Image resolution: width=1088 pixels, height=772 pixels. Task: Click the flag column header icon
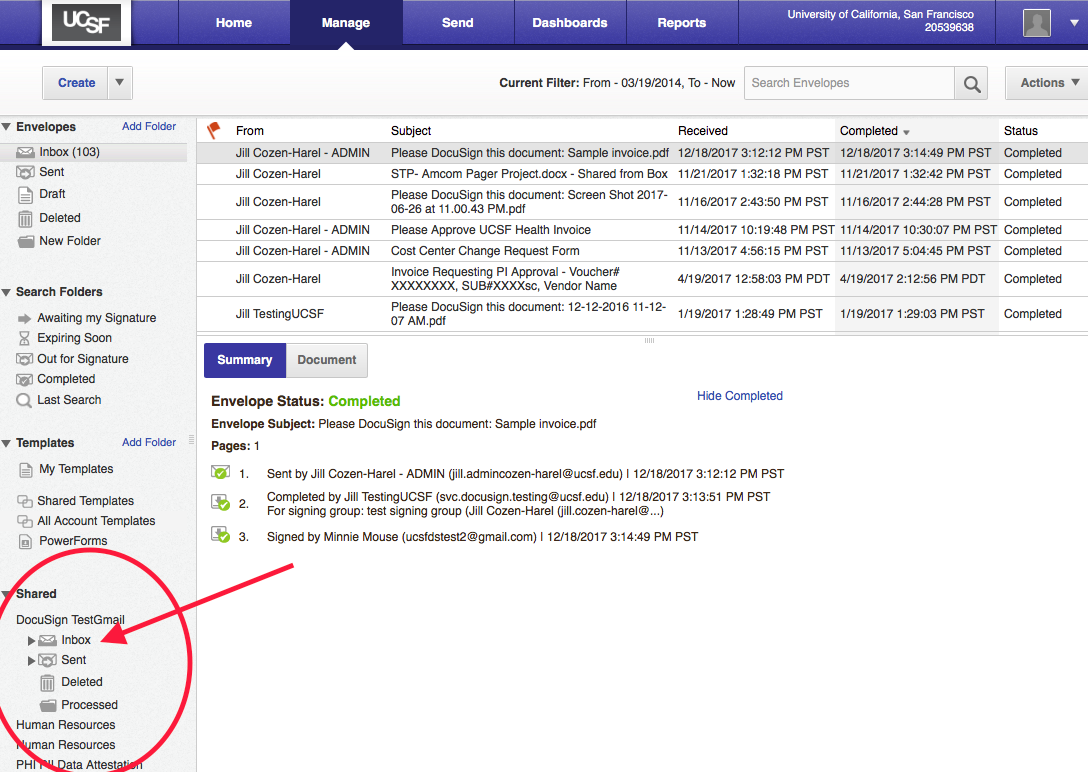[214, 130]
